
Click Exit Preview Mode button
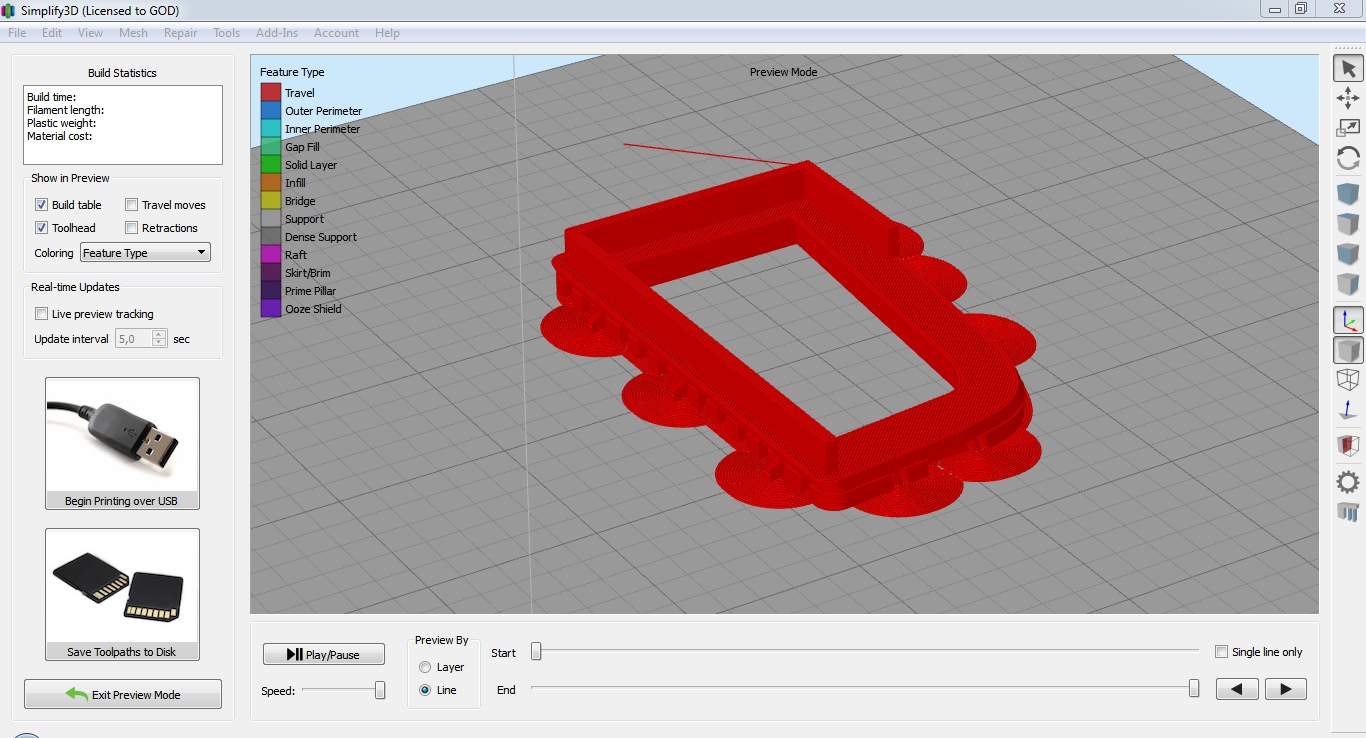click(x=123, y=694)
